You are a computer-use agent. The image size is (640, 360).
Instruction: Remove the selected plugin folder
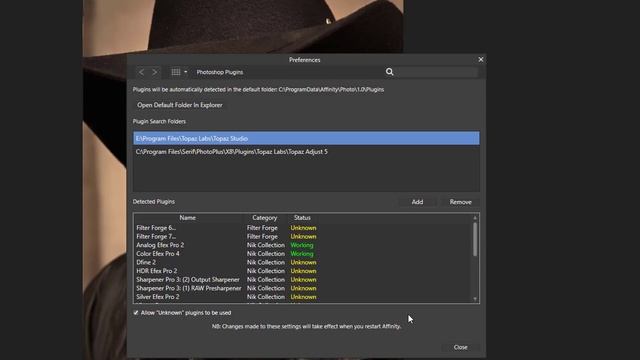(460, 202)
